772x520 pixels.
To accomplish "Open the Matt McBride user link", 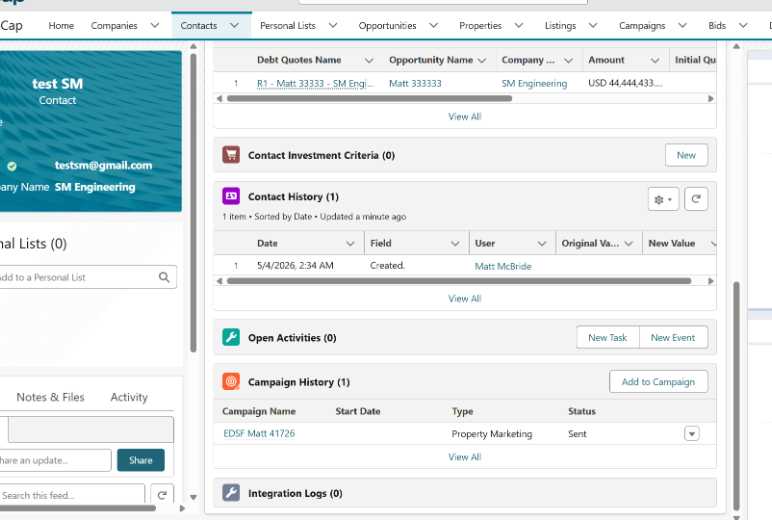I will [503, 266].
